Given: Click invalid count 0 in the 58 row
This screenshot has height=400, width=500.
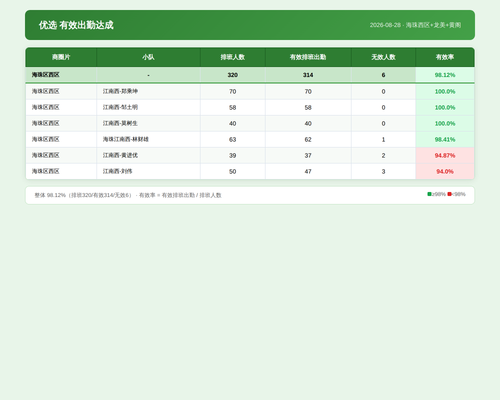Looking at the screenshot, I should [383, 107].
